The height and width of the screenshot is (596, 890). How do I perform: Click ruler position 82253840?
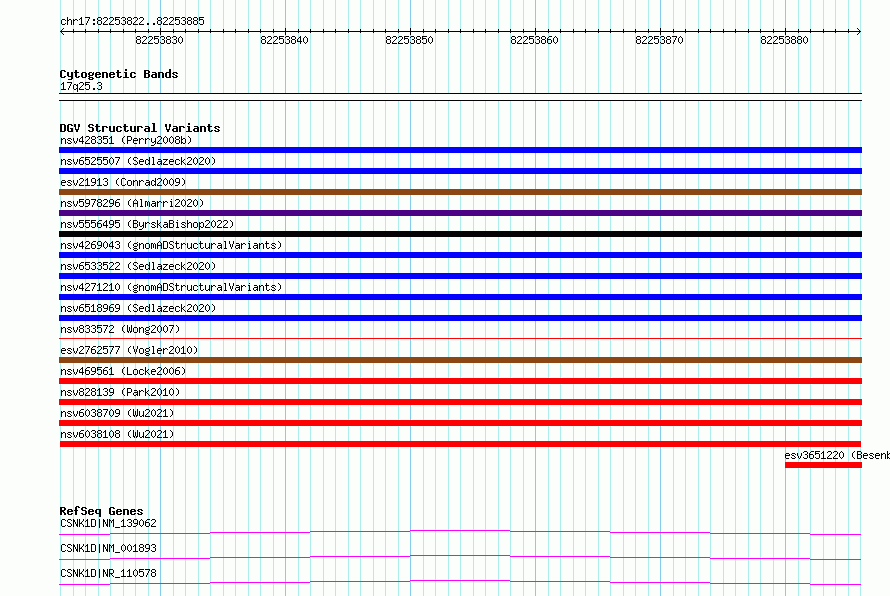(284, 40)
